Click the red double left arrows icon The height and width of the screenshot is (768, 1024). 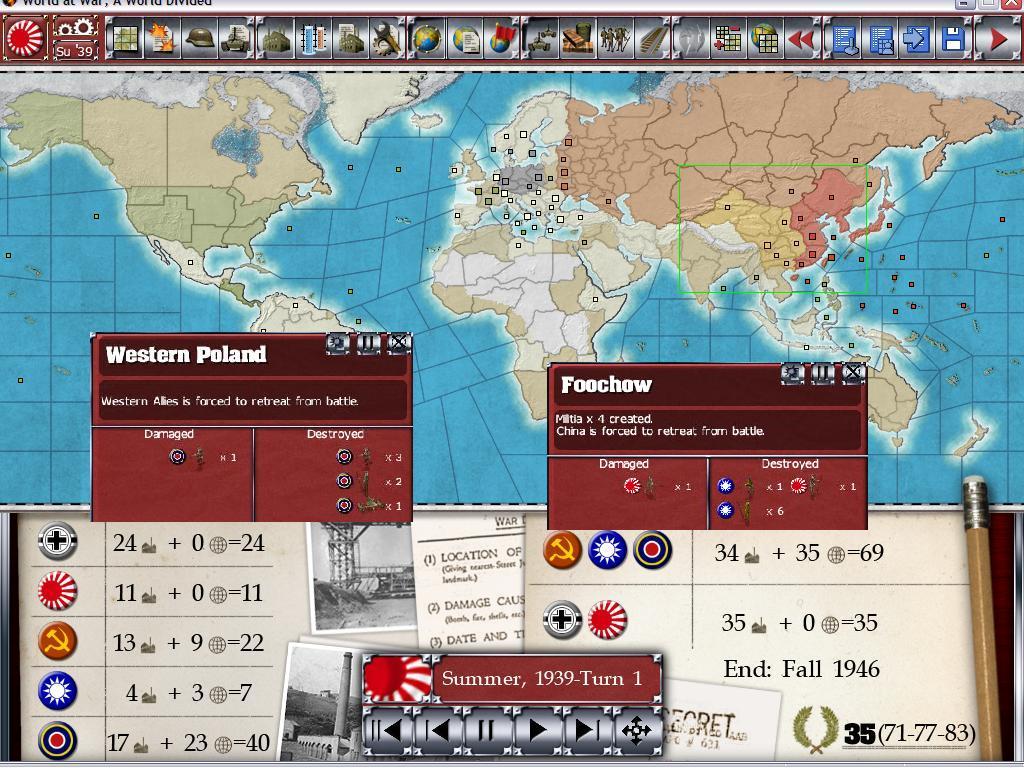tap(802, 39)
